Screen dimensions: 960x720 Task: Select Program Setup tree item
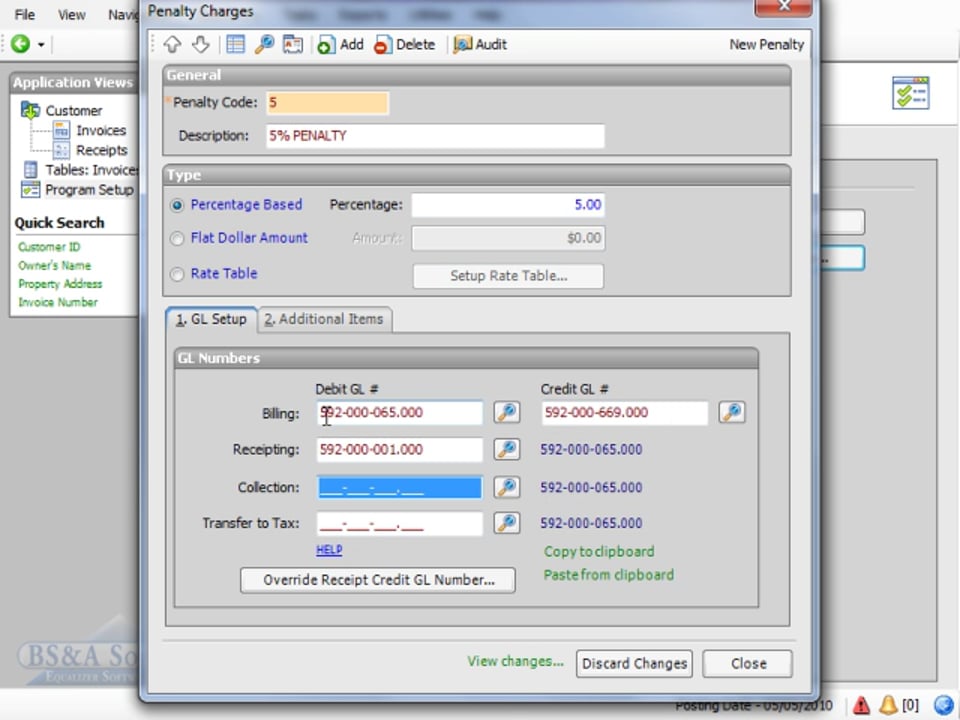point(89,190)
